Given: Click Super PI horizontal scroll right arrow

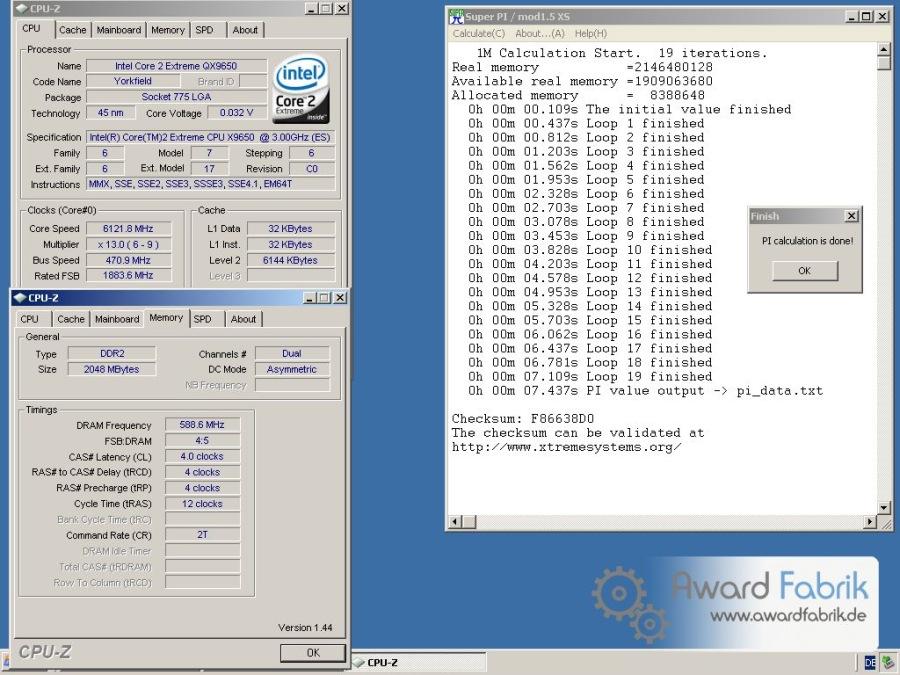Looking at the screenshot, I should pos(870,522).
